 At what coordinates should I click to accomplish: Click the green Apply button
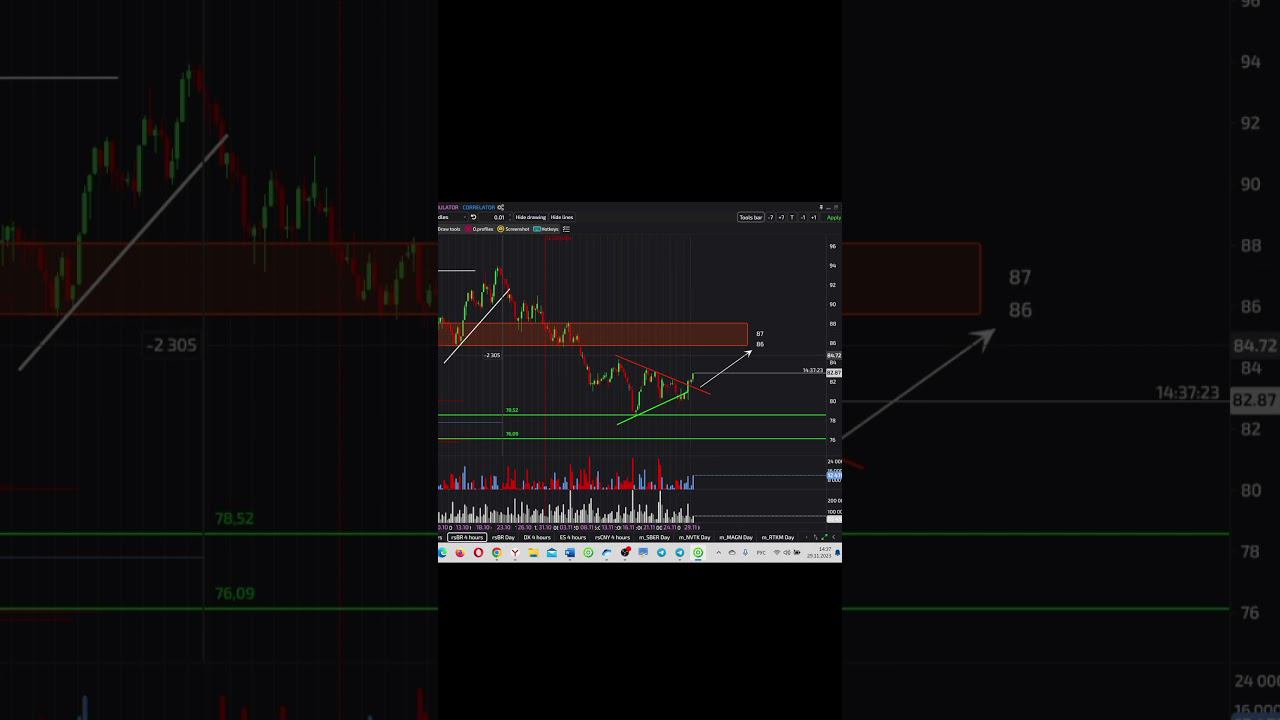833,217
